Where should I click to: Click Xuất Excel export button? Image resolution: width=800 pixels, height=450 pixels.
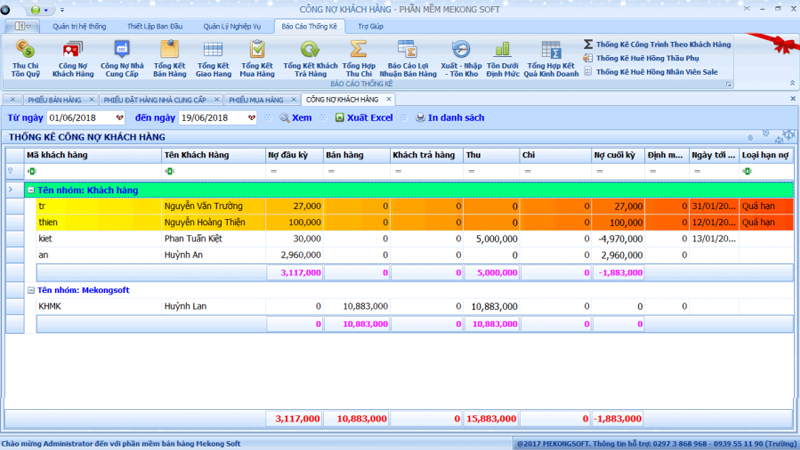(x=364, y=118)
